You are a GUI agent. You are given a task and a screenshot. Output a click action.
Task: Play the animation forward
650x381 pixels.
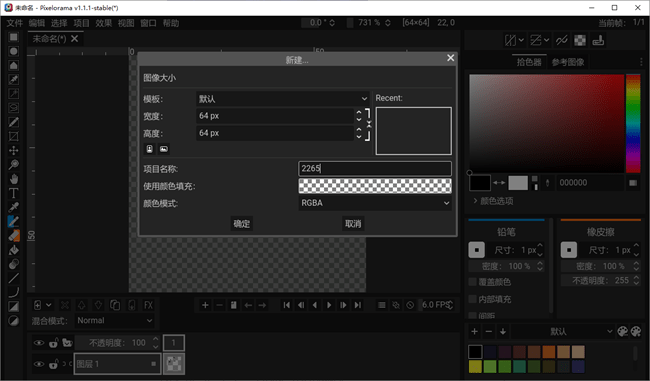coord(329,305)
